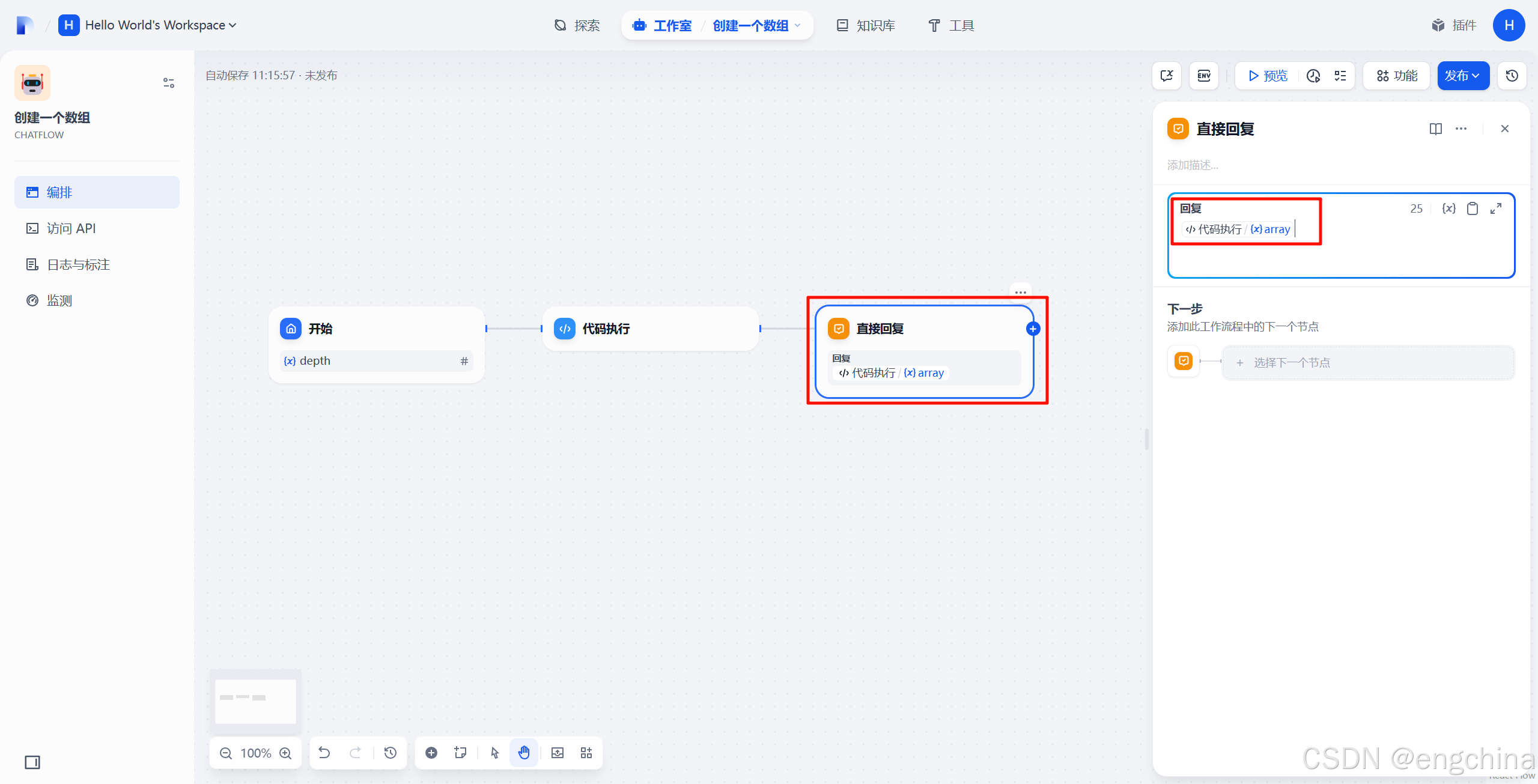Screen dimensions: 1538x784
Task: Click zoom out magnifier icon
Action: (x=226, y=753)
